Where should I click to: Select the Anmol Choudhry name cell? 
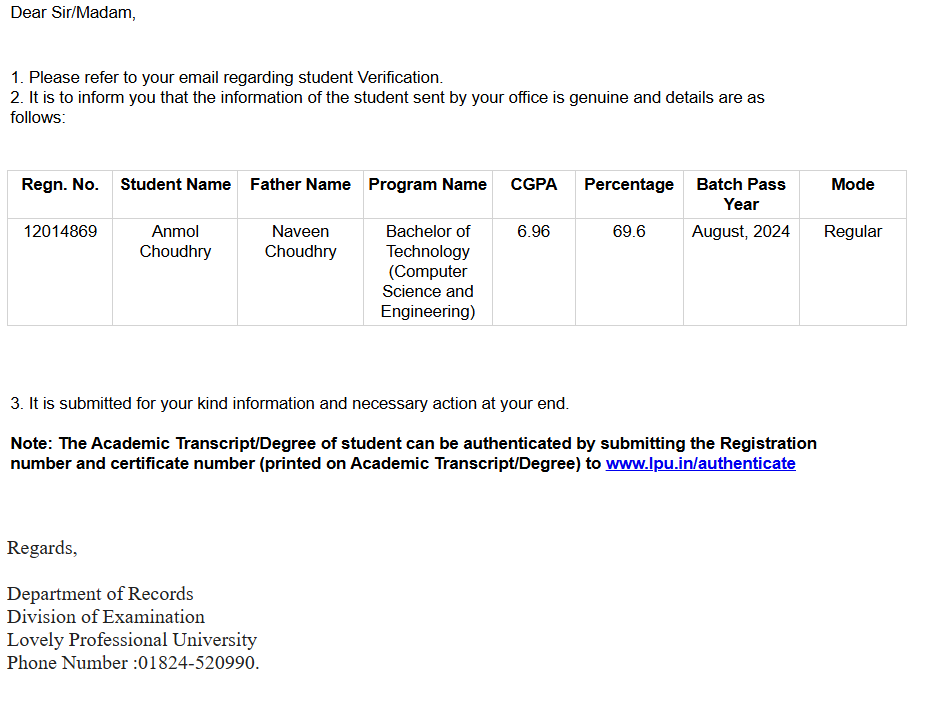point(175,242)
